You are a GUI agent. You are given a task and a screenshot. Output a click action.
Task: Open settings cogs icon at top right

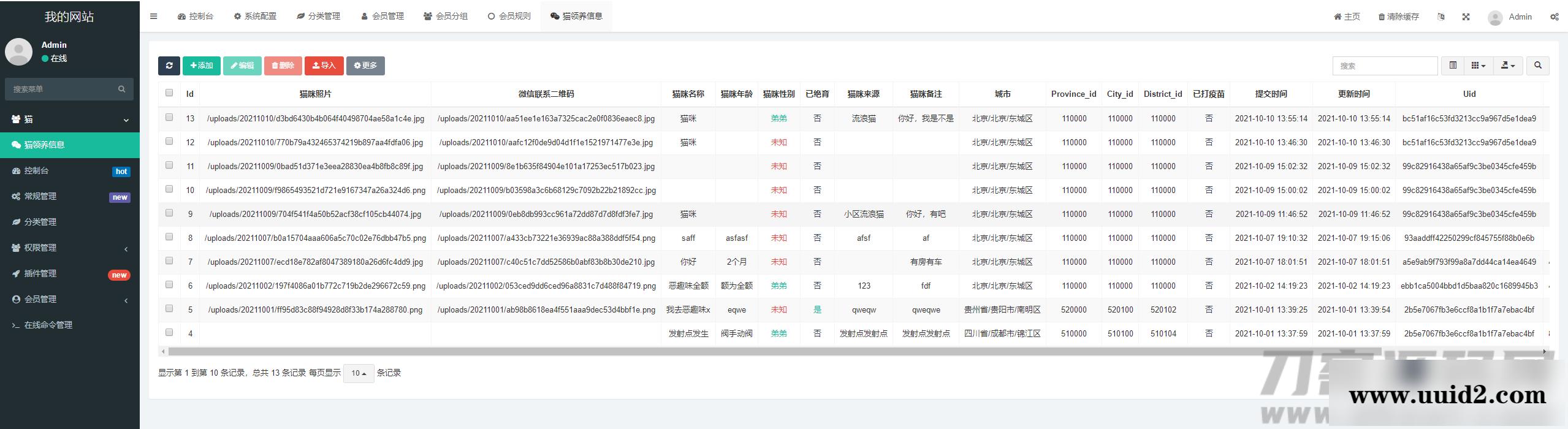click(x=1554, y=17)
